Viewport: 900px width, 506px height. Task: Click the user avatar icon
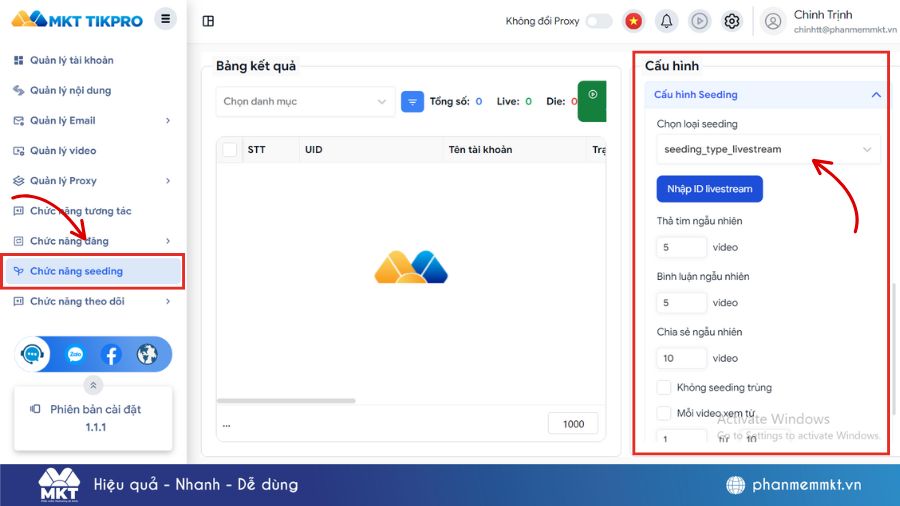[x=773, y=21]
